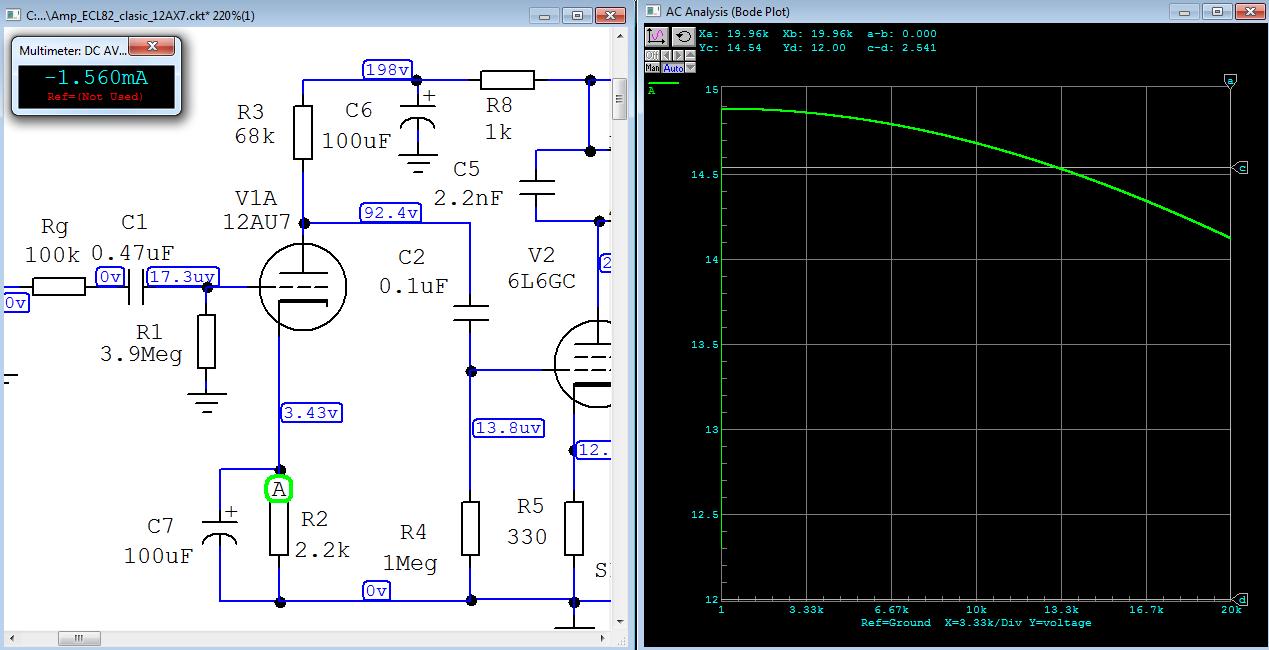This screenshot has height=650, width=1269.
Task: Minimize the AC Analysis Bode Plot window
Action: pos(1186,11)
